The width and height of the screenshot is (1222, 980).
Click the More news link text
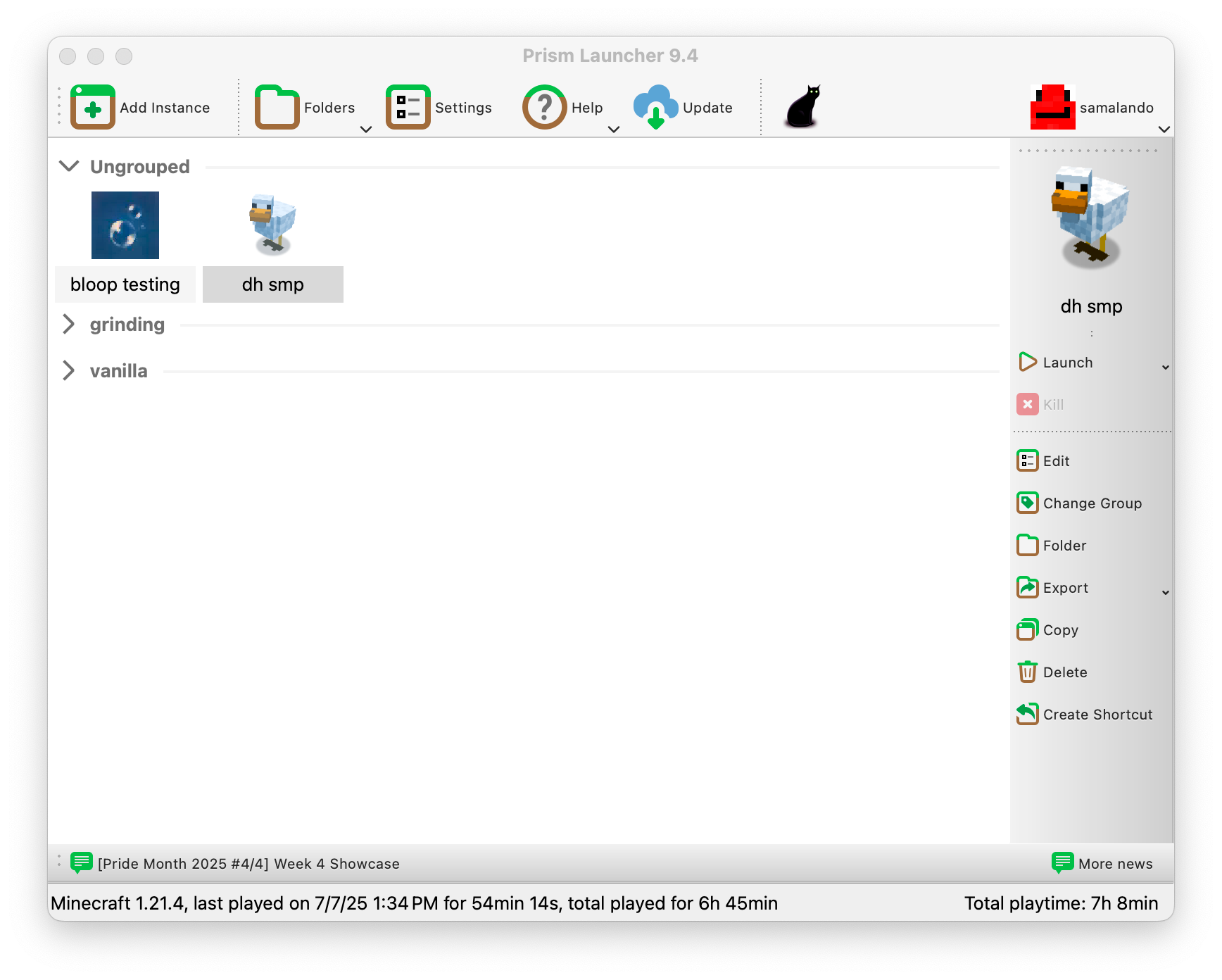[x=1115, y=864]
